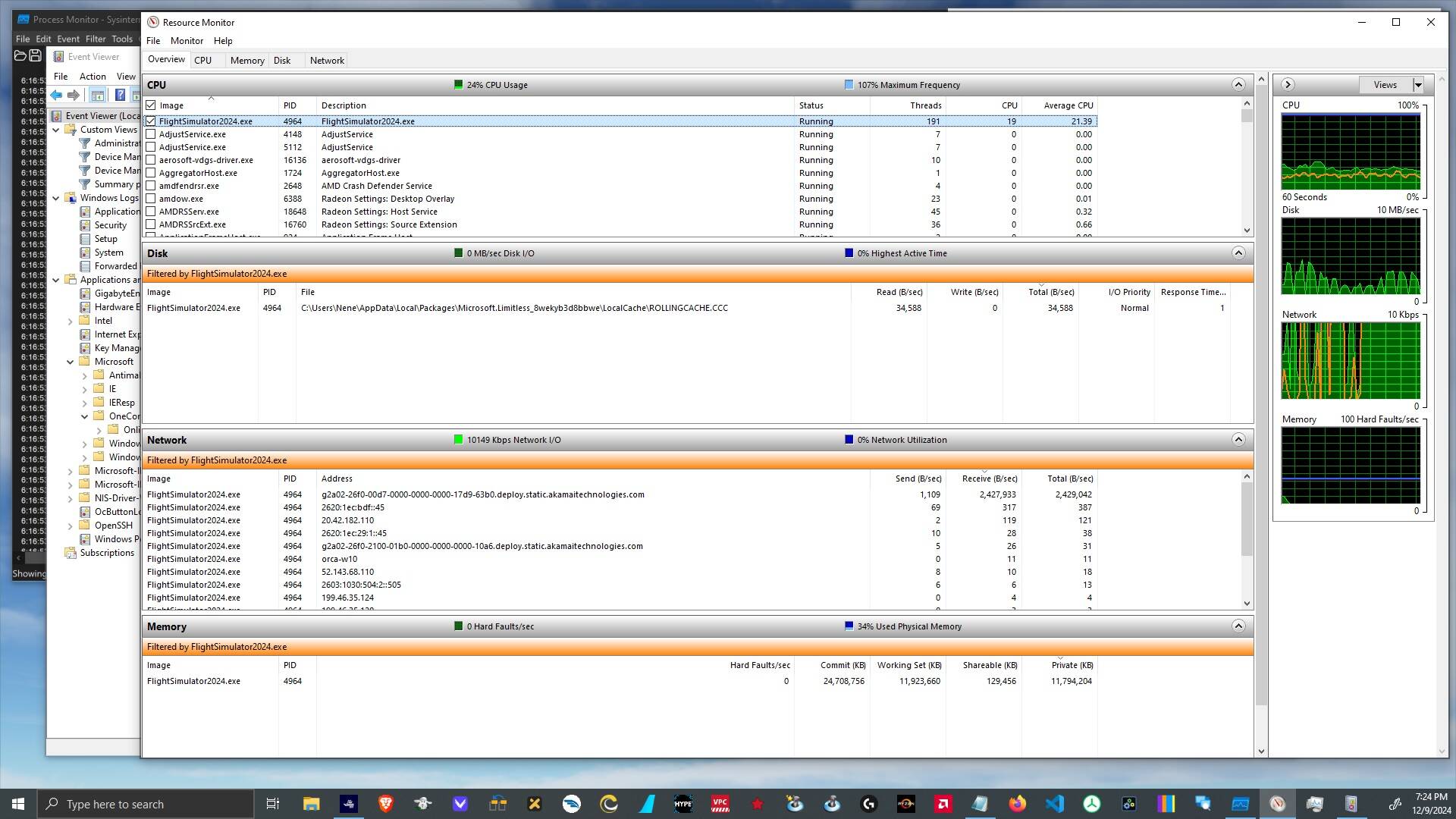This screenshot has width=1456, height=819.
Task: Open Firefox from the taskbar
Action: (1018, 804)
